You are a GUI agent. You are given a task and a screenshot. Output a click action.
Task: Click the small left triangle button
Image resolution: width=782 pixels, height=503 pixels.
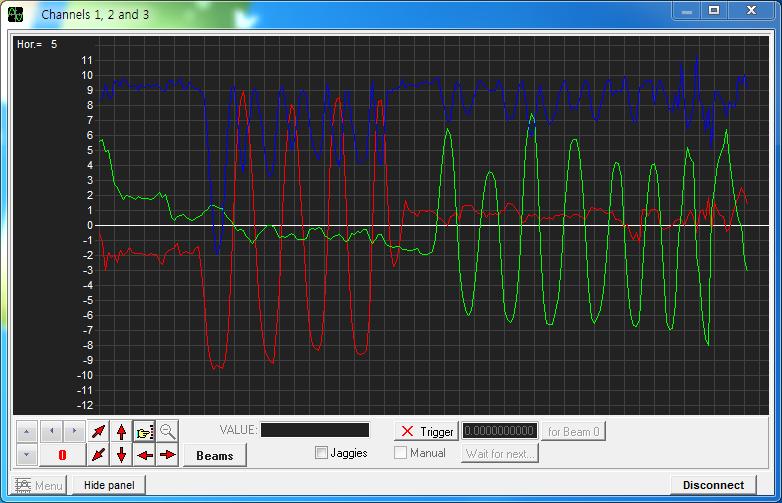click(51, 431)
